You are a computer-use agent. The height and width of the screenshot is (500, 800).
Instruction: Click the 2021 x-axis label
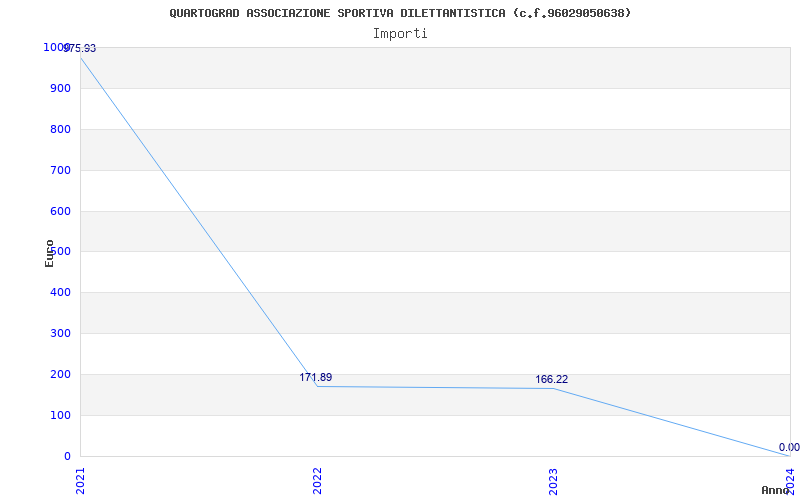[x=81, y=481]
